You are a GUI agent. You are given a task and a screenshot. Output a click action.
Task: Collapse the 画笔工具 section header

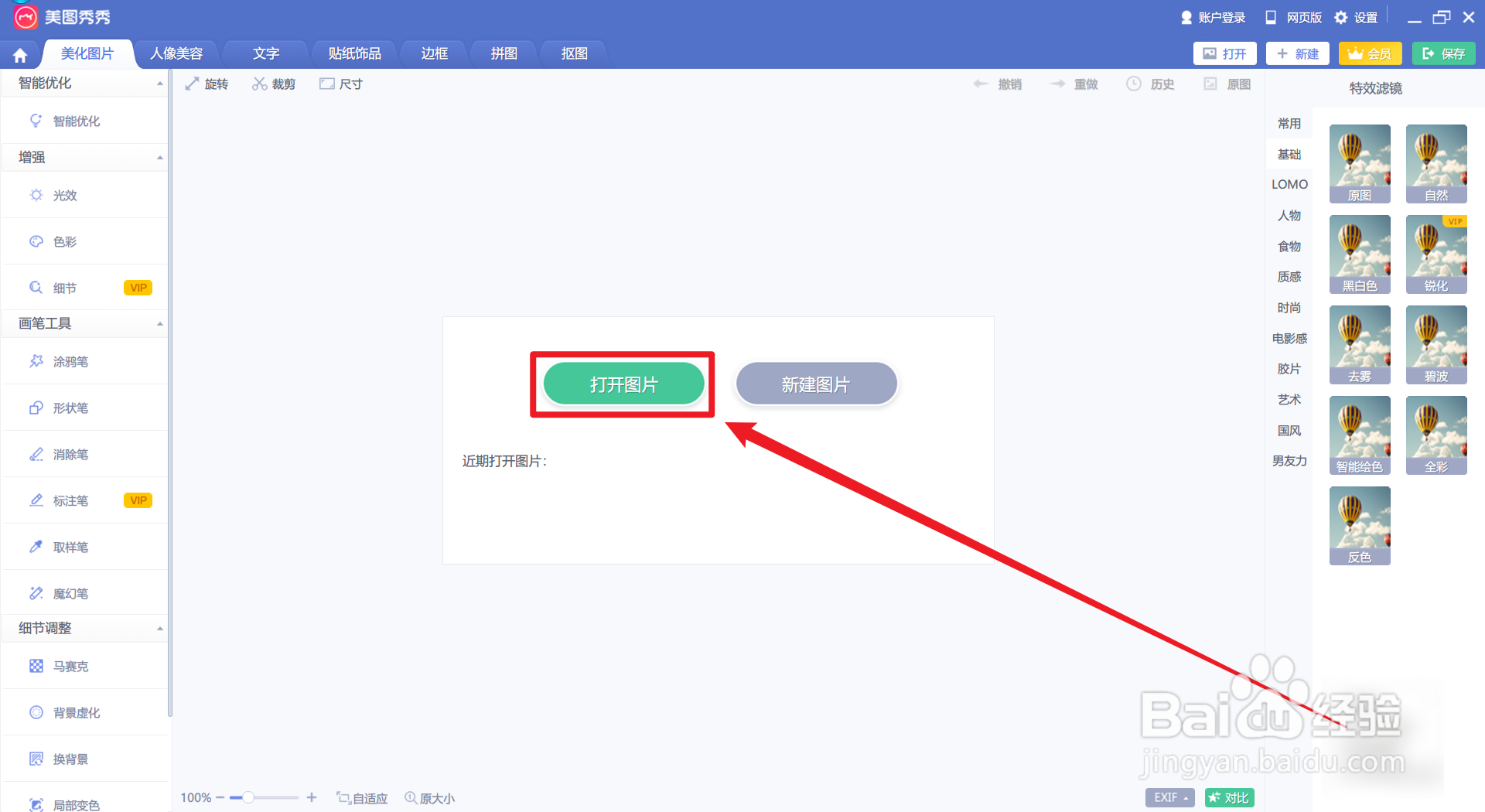click(85, 323)
